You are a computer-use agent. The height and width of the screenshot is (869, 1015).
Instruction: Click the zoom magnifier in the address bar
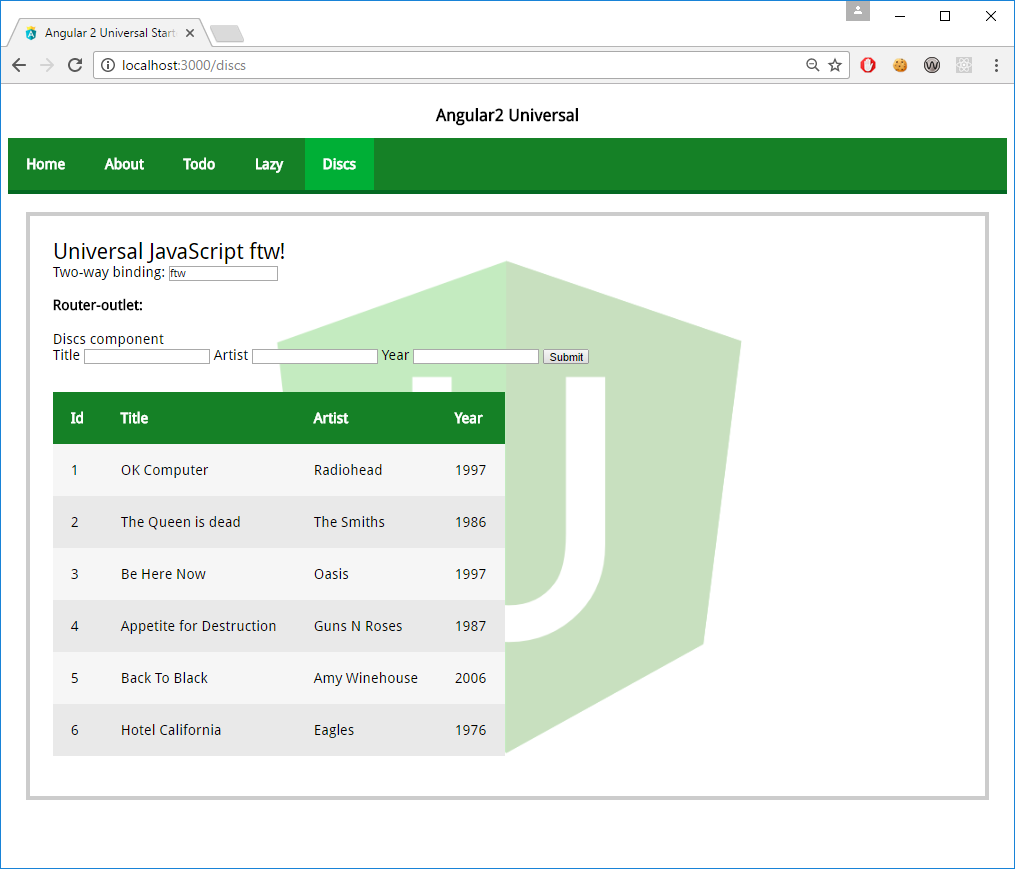tap(812, 64)
